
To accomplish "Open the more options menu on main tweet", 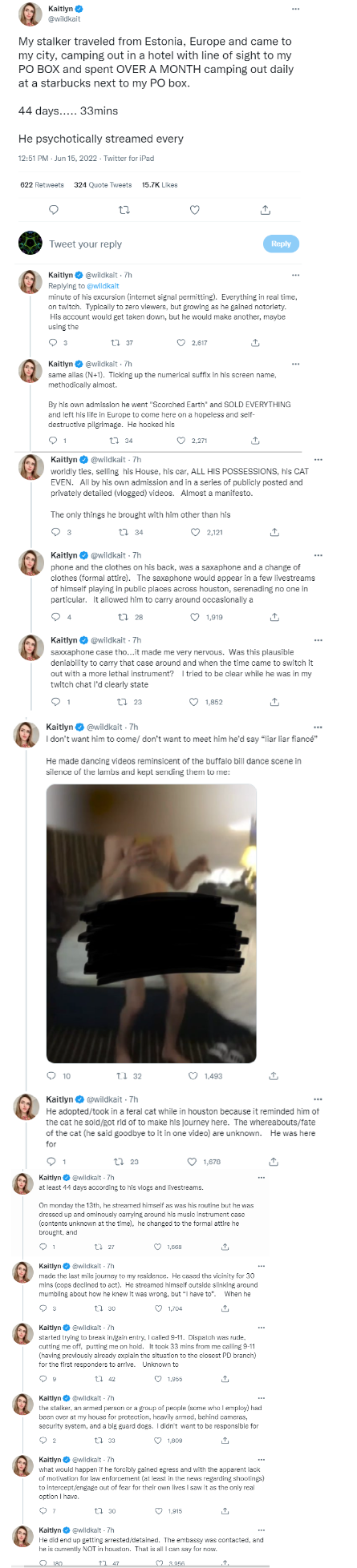I will (x=296, y=9).
